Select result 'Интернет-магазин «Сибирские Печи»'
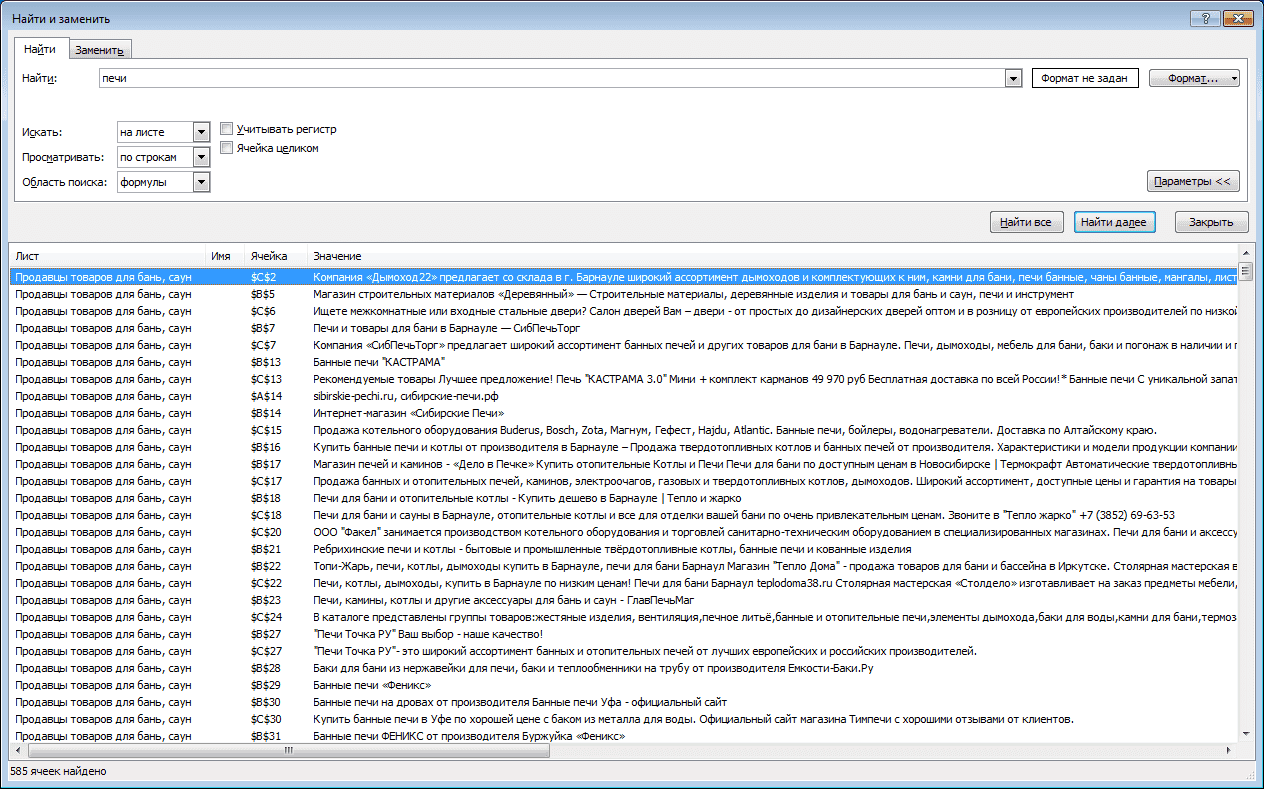 click(x=624, y=413)
